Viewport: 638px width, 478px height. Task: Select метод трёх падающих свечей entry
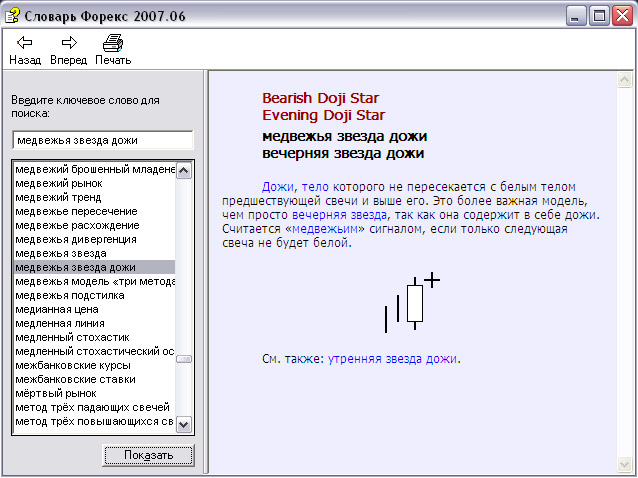click(x=95, y=407)
